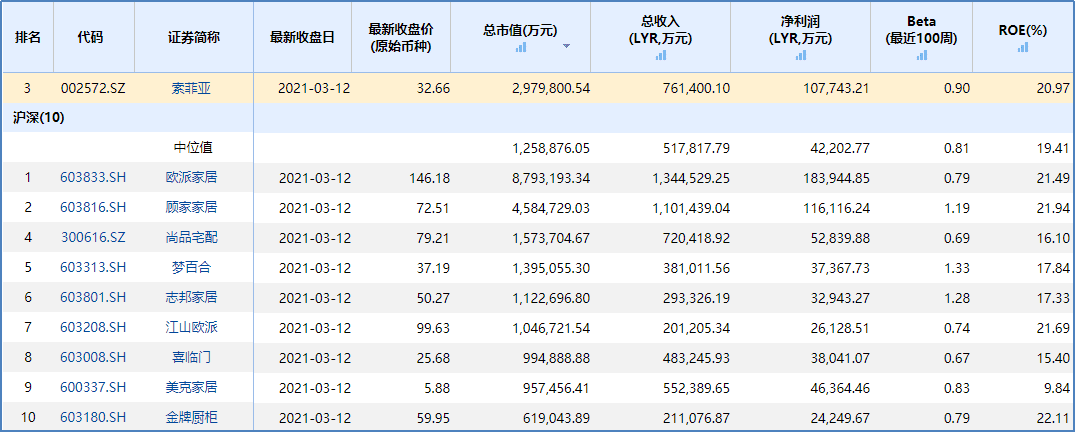Click closing price 146.18
Screen dimensions: 1075x433
pos(429,178)
